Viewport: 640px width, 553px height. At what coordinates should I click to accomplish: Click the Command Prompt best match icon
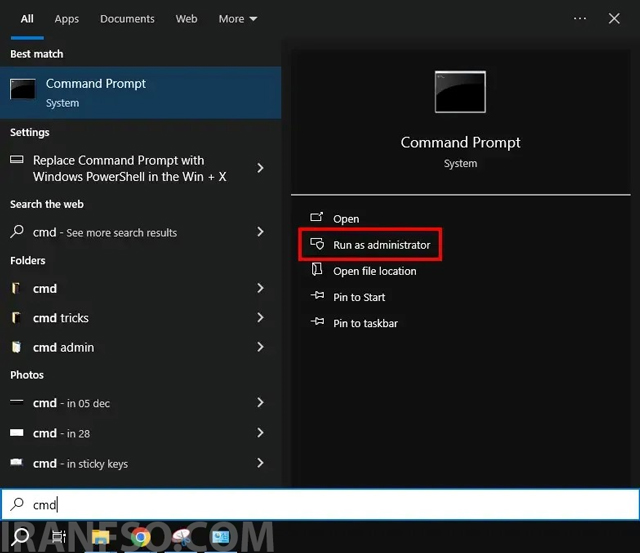tap(22, 89)
